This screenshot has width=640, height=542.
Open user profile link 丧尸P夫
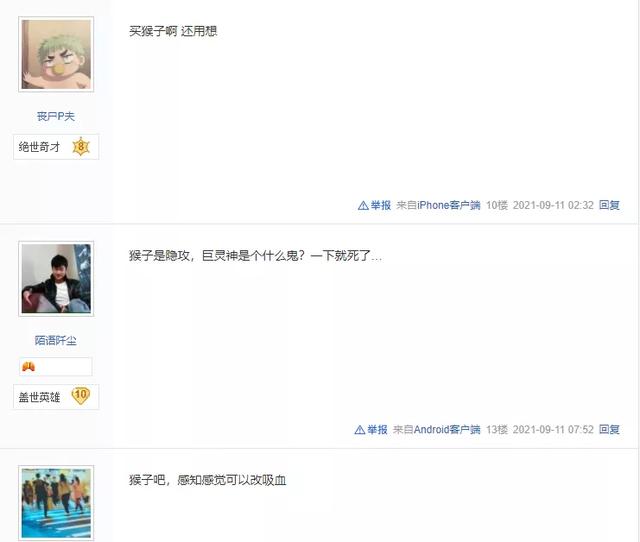coord(56,116)
